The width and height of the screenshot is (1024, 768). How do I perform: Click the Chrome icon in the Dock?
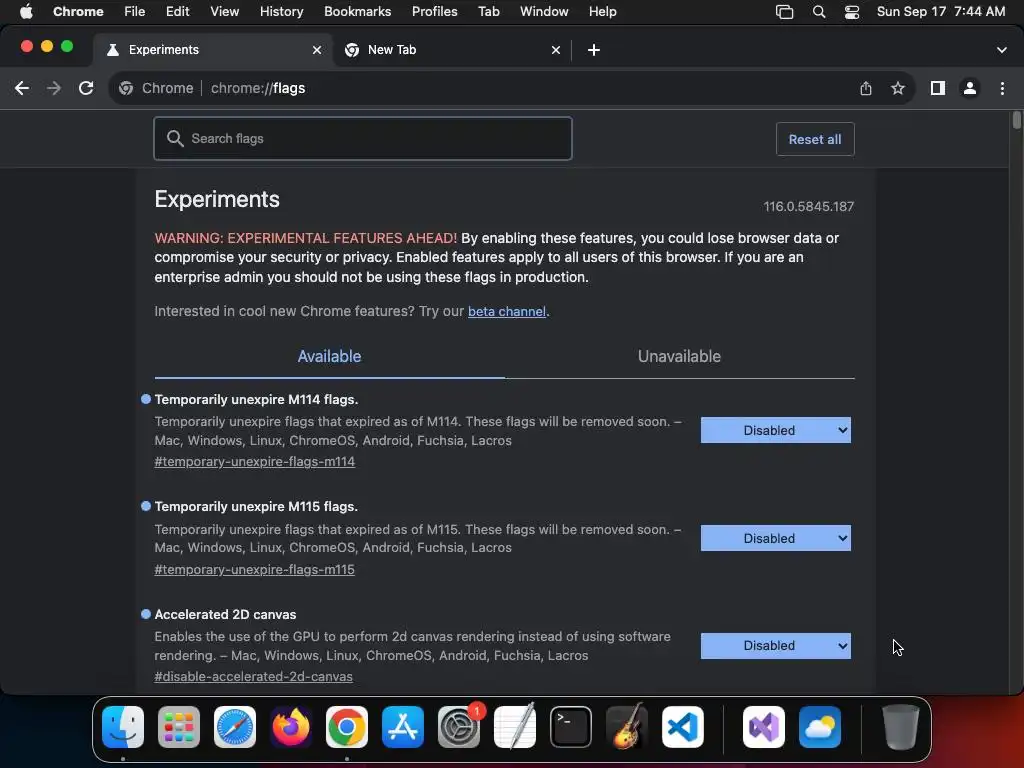point(347,727)
